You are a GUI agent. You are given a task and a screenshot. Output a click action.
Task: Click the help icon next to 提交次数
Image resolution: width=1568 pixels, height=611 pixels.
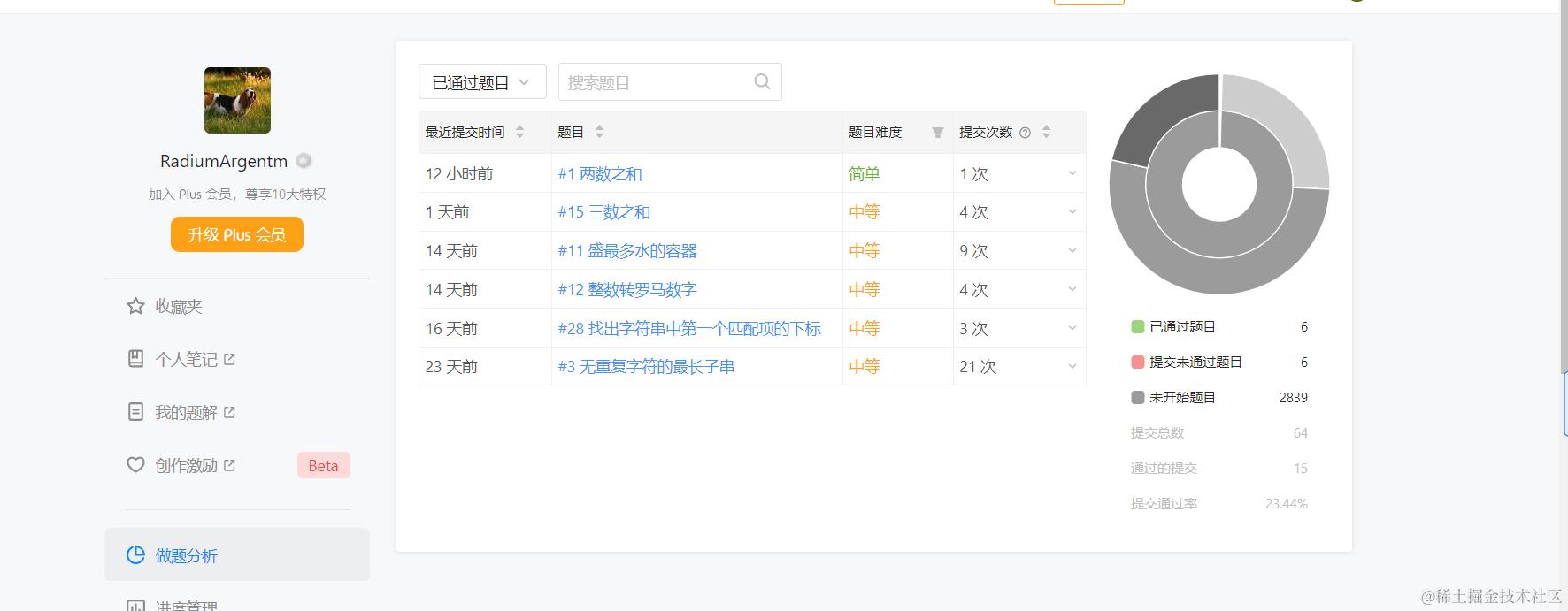point(1025,133)
